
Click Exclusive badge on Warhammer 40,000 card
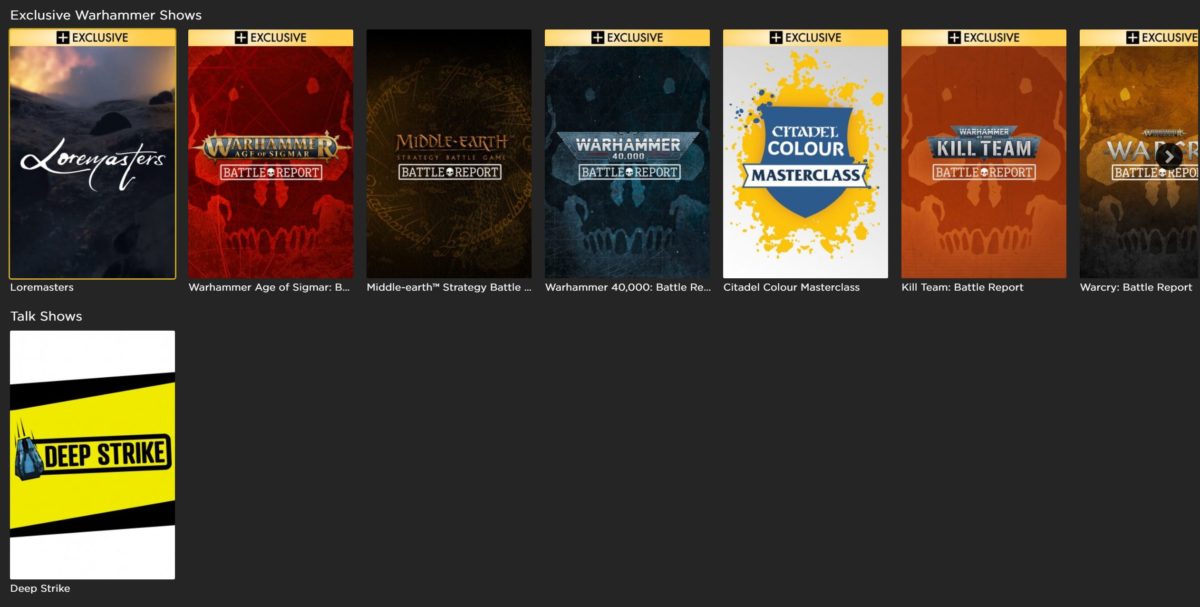click(x=627, y=37)
